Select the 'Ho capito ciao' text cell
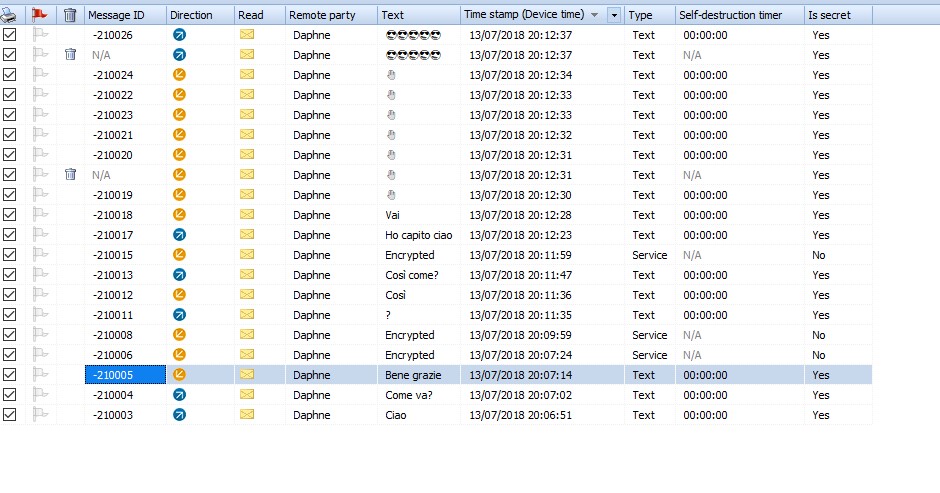The image size is (940, 493). coord(418,235)
